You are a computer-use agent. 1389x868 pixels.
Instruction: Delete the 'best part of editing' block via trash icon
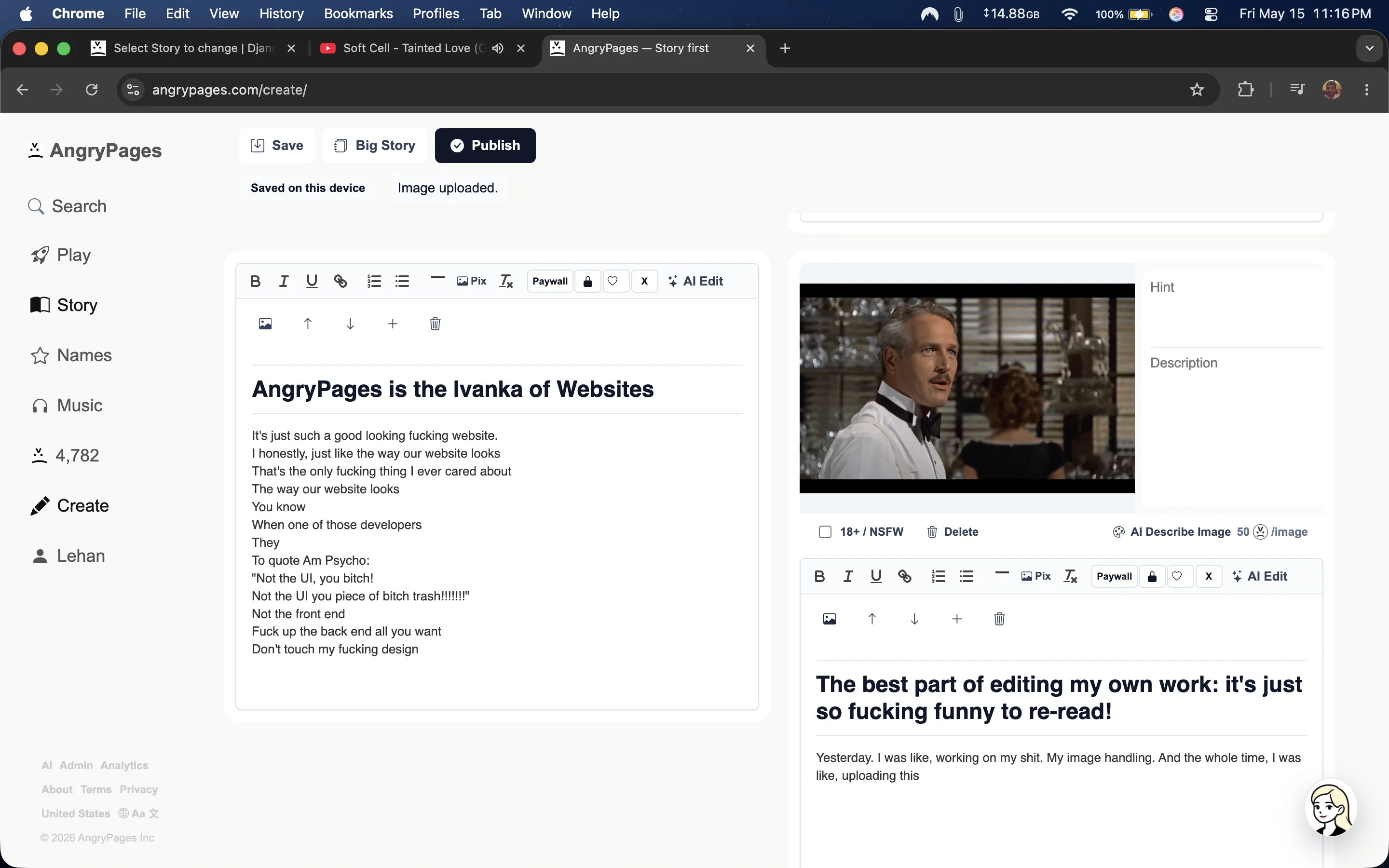click(999, 619)
